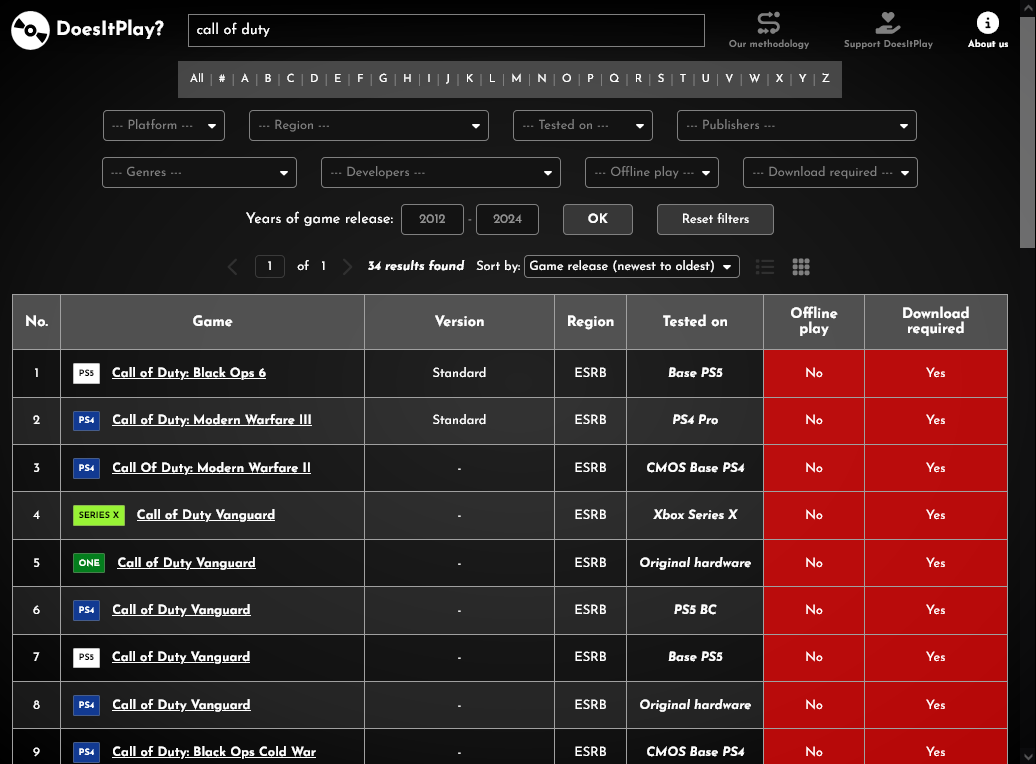
Task: Click PS5 badge beside Black Ops 6
Action: click(x=87, y=373)
